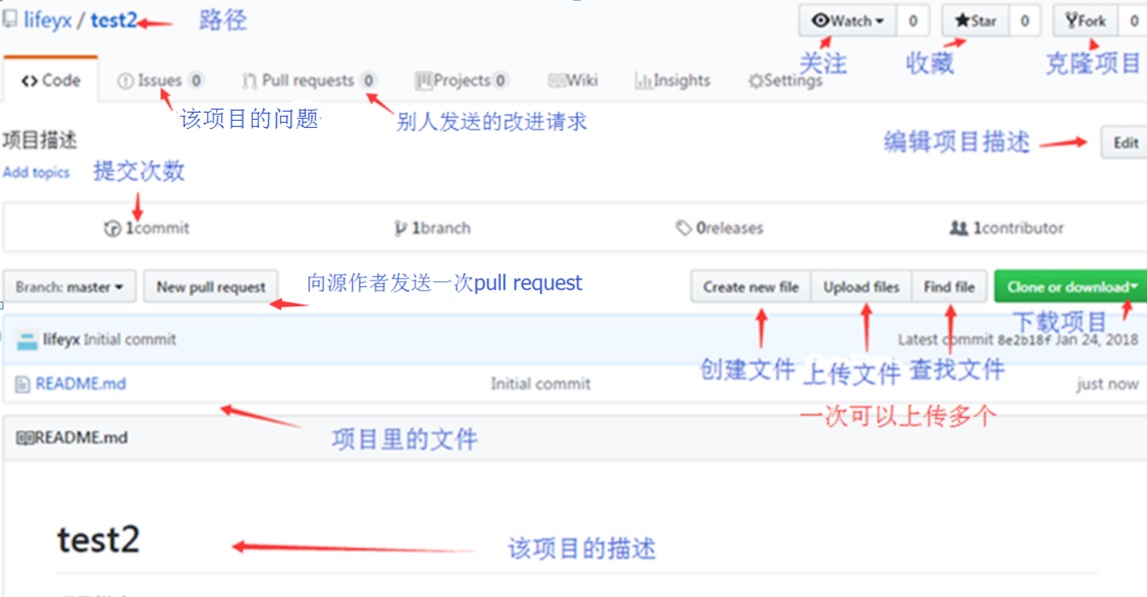Click the people icon beside 1 contributor
The height and width of the screenshot is (597, 1147).
[x=958, y=228]
